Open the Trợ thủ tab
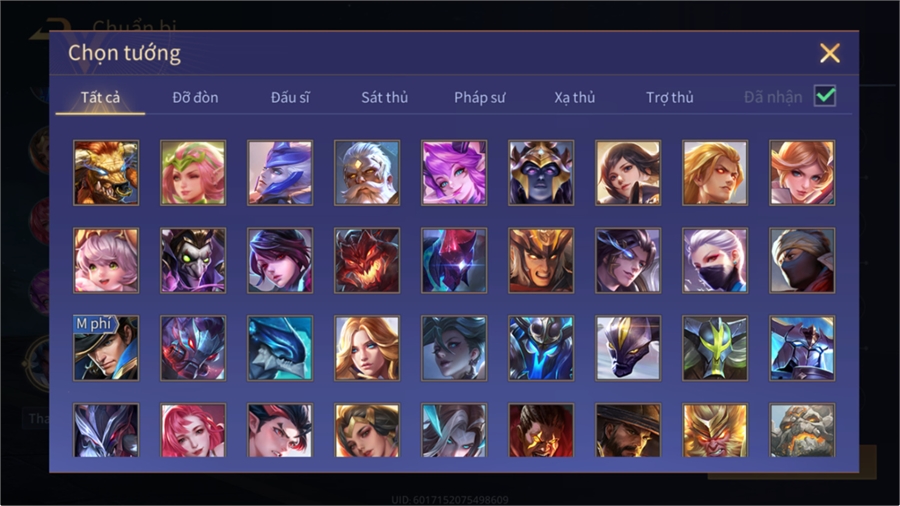The width and height of the screenshot is (900, 506). tap(669, 98)
